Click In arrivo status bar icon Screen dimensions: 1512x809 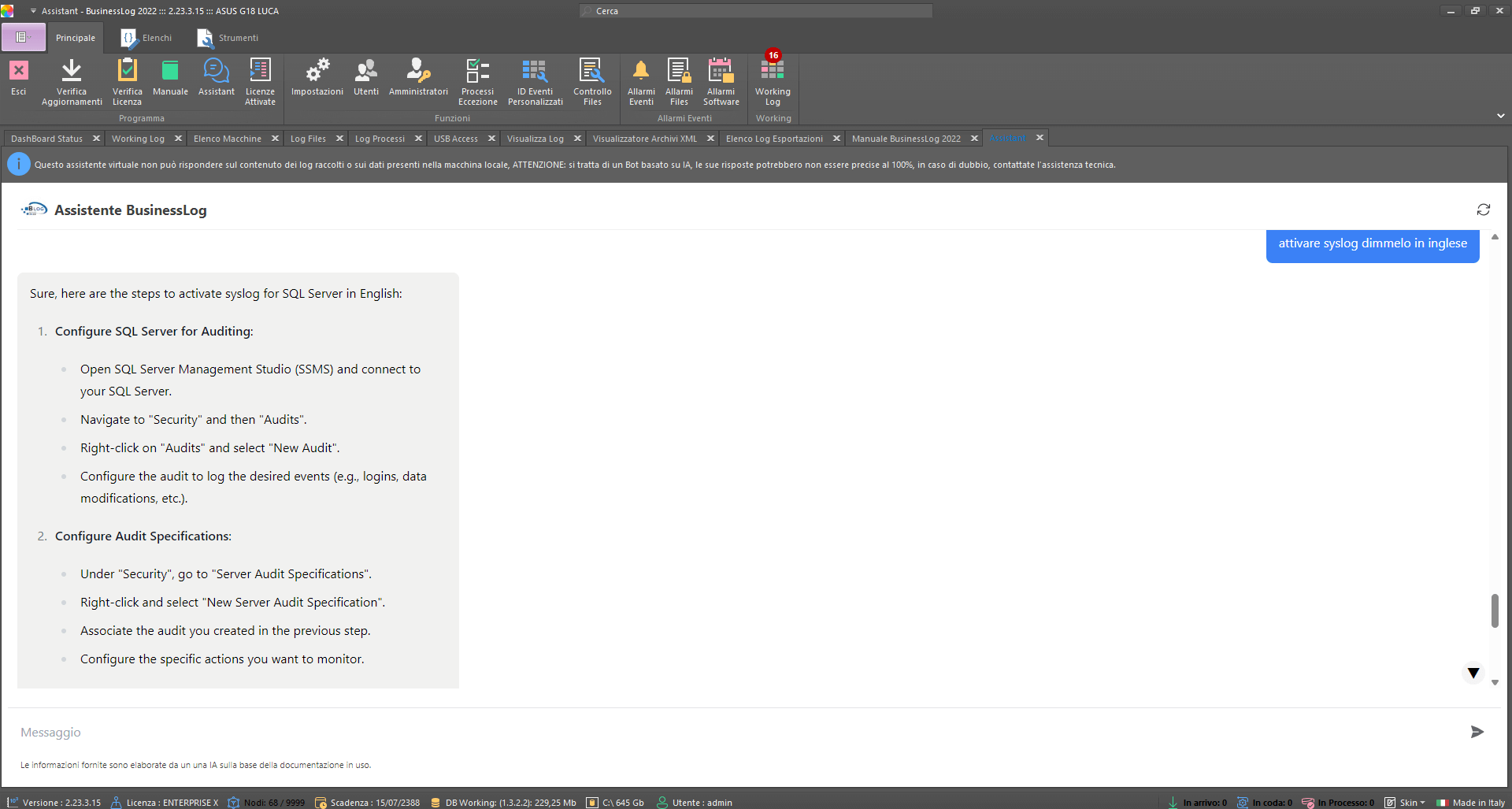tap(1173, 802)
